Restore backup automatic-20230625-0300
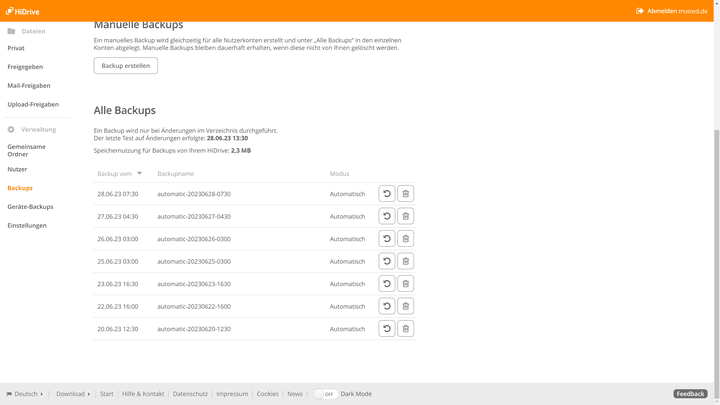Viewport: 720px width, 405px height. [387, 261]
